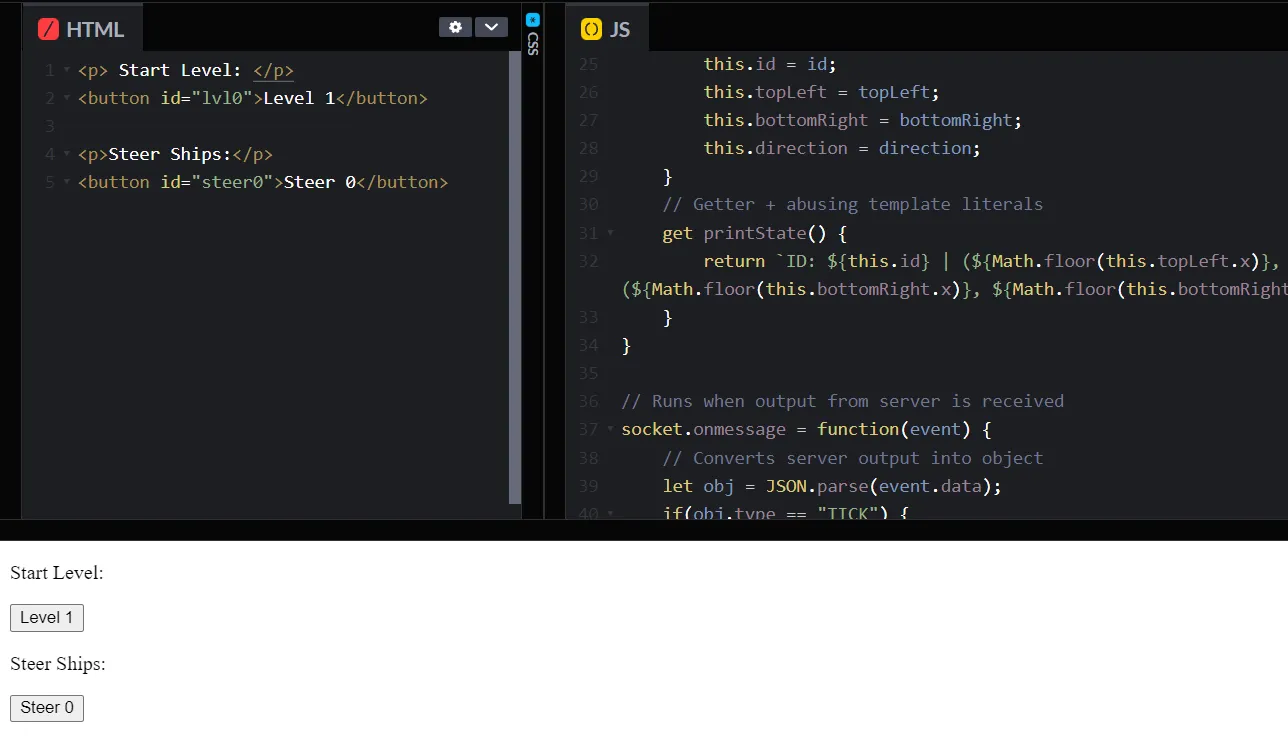This screenshot has height=738, width=1288.
Task: Switch to the CSS tab
Action: pos(533,40)
